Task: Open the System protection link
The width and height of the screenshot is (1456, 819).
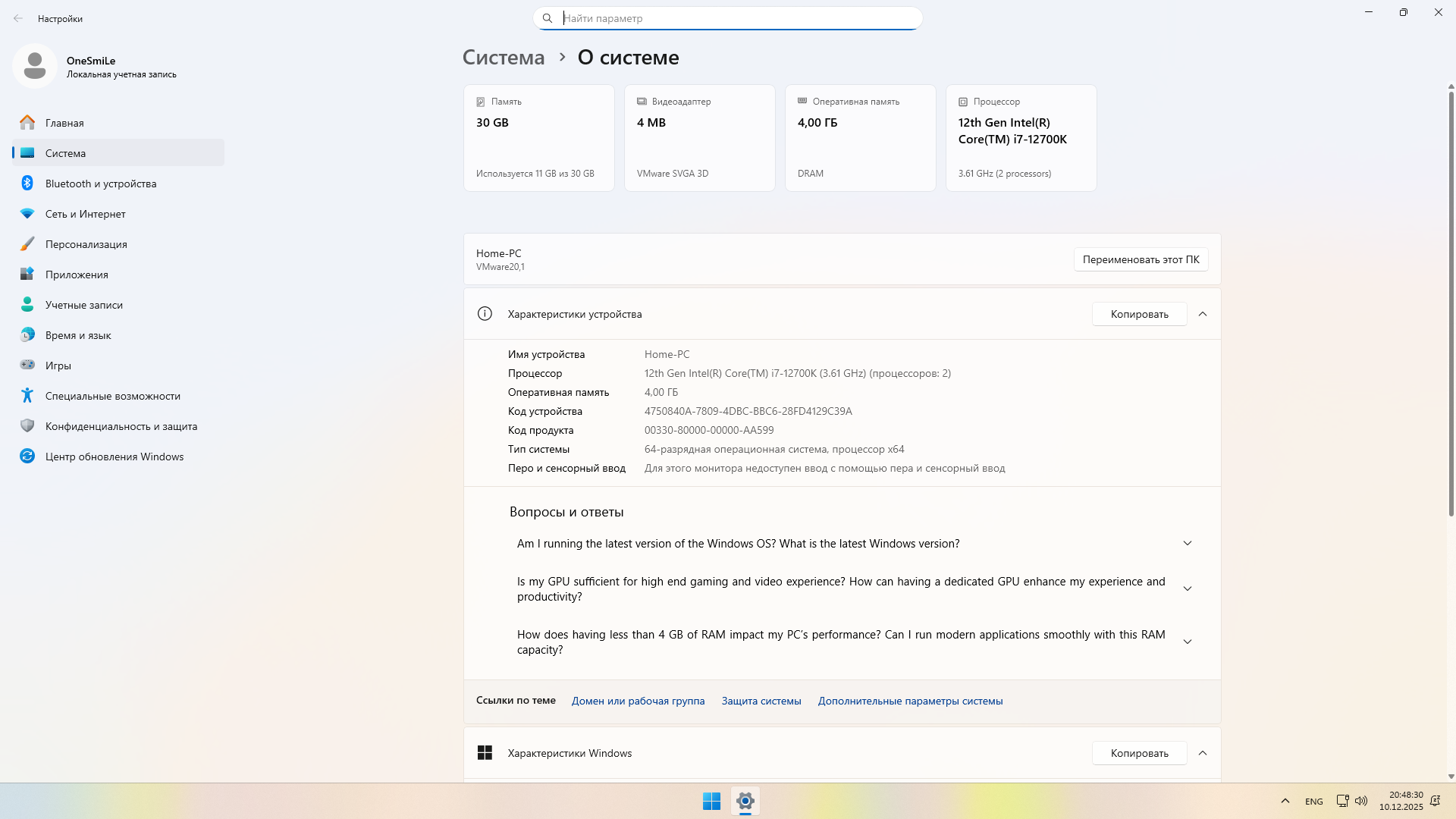Action: pos(761,701)
